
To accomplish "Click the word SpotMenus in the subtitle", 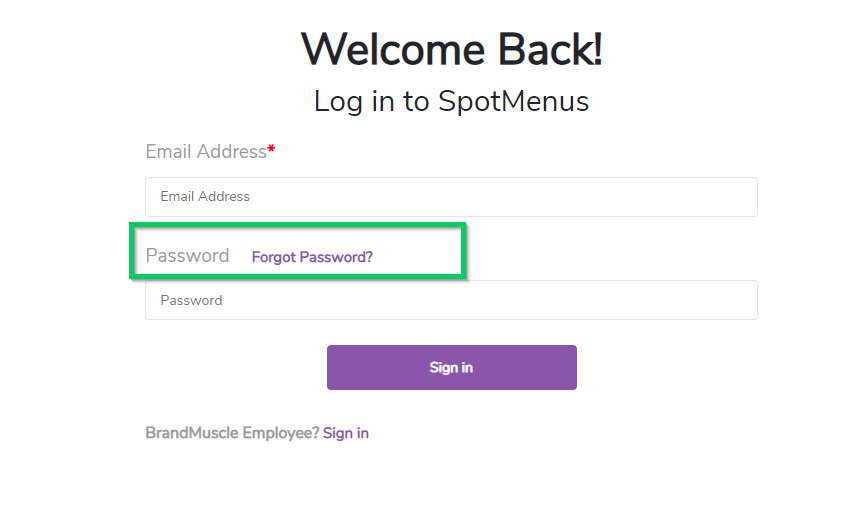I will [513, 101].
